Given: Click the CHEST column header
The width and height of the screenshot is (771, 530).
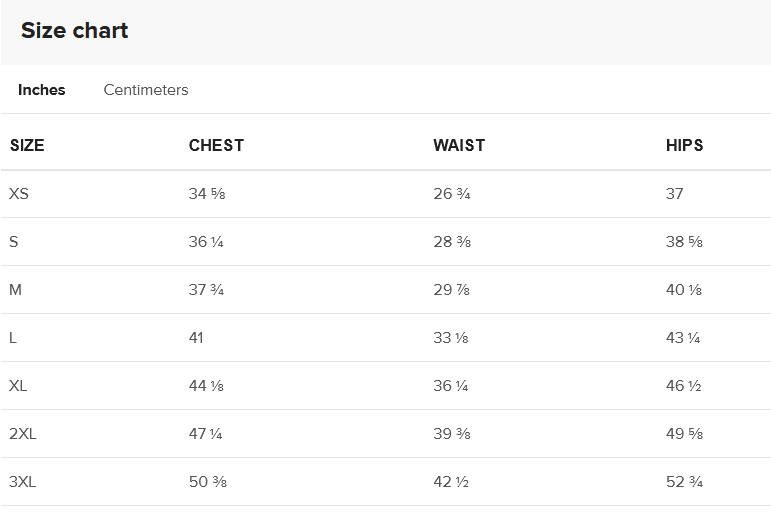Looking at the screenshot, I should (216, 146).
